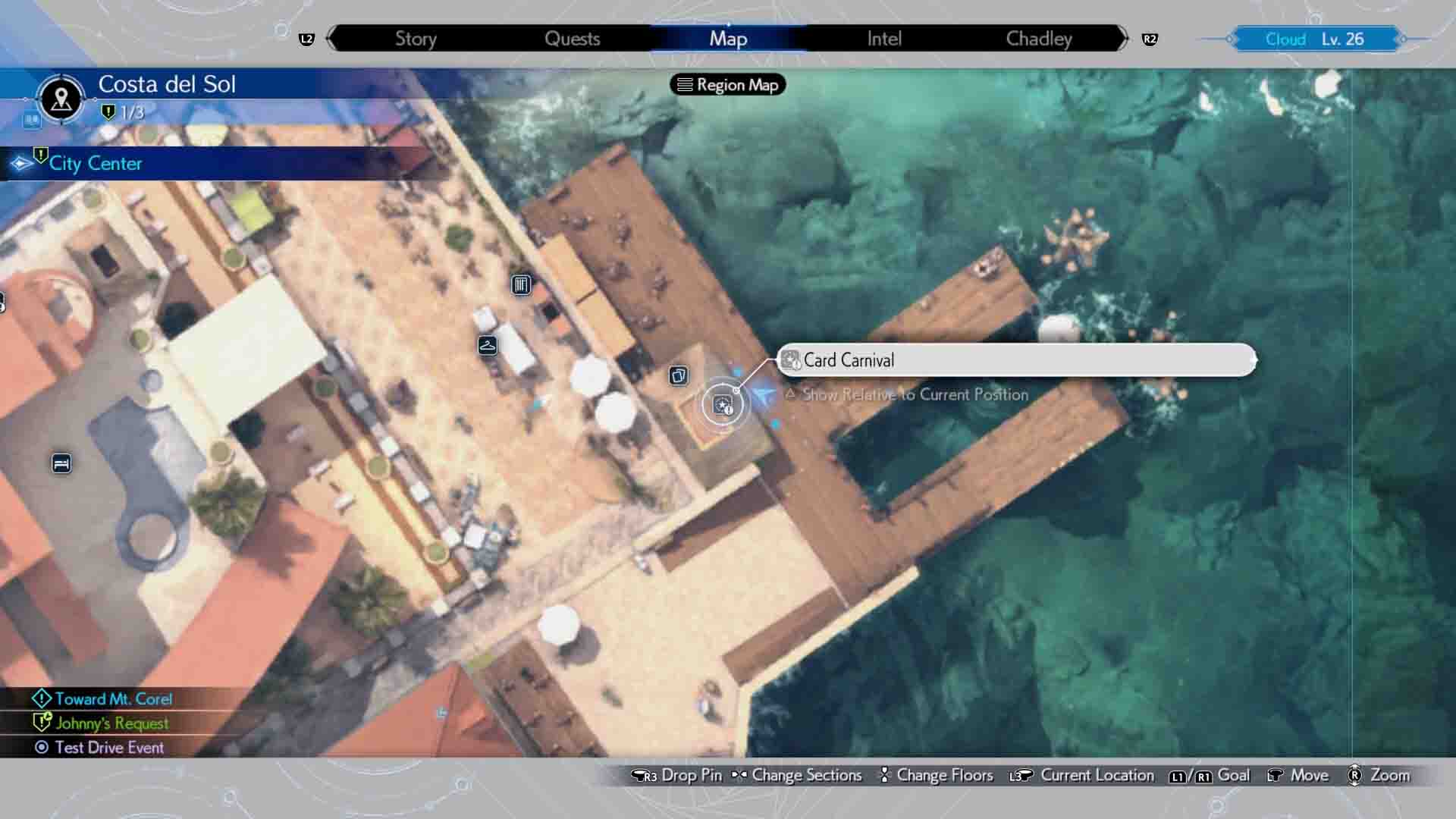Select the Card Carnival map marker icon
Screen dimensions: 1456x819
723,405
